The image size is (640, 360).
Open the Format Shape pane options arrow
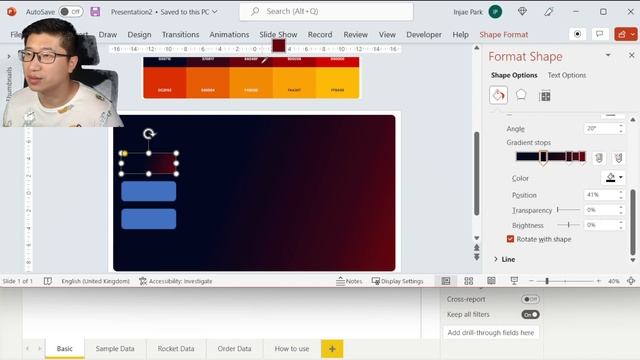(x=608, y=55)
